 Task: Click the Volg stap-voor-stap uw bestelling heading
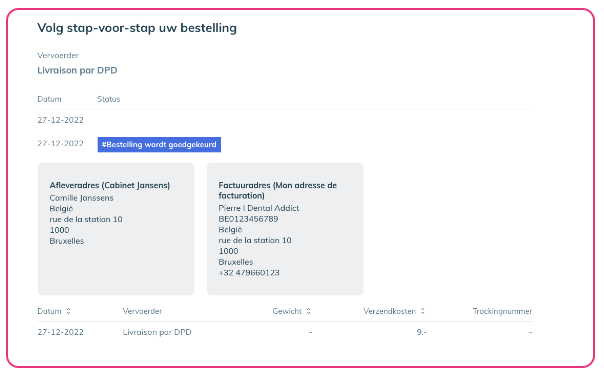click(x=137, y=28)
